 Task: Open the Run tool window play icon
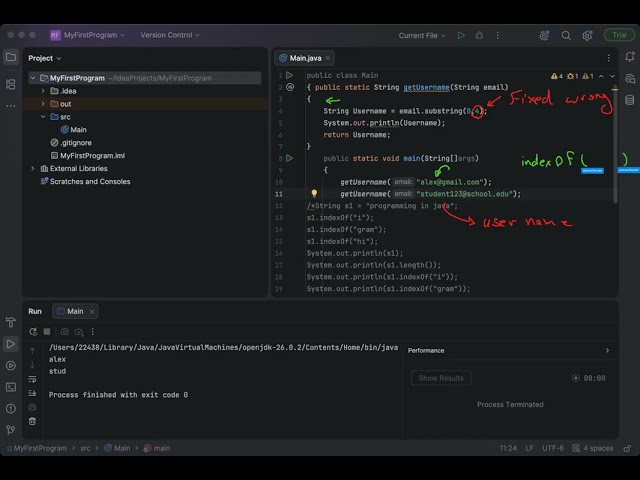(x=11, y=344)
